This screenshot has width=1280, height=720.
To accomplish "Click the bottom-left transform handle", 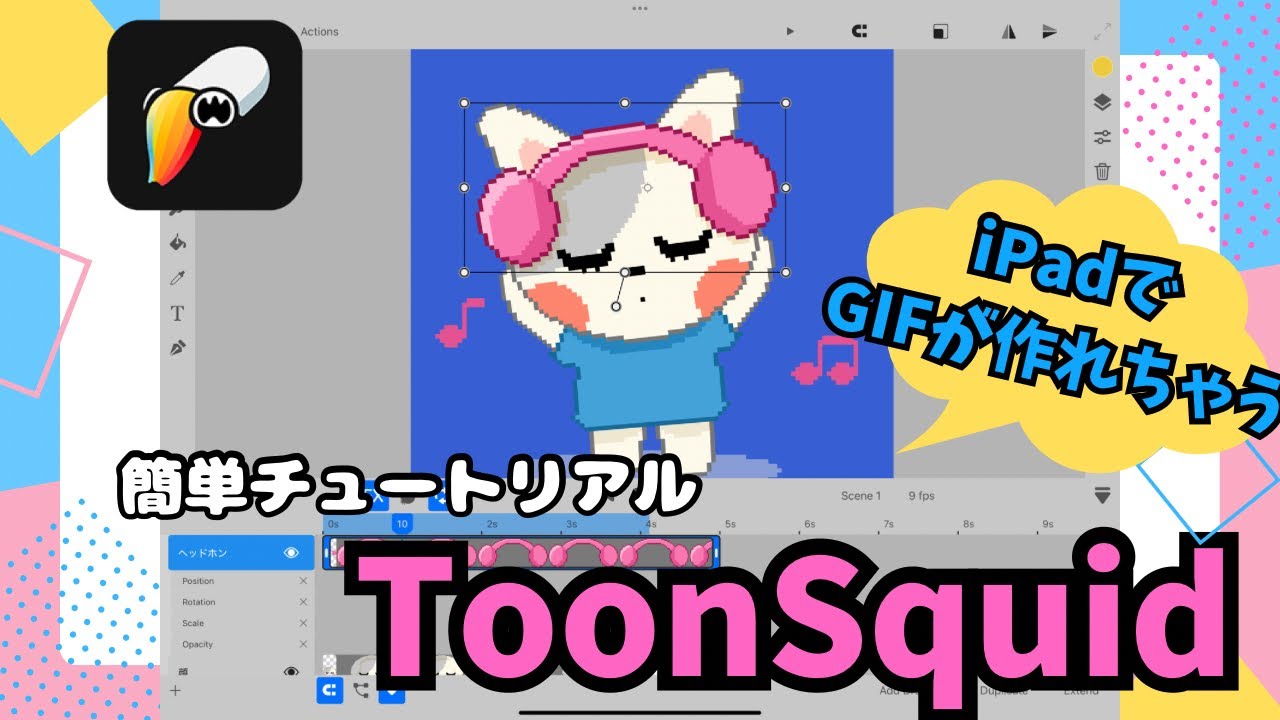I will pos(464,272).
